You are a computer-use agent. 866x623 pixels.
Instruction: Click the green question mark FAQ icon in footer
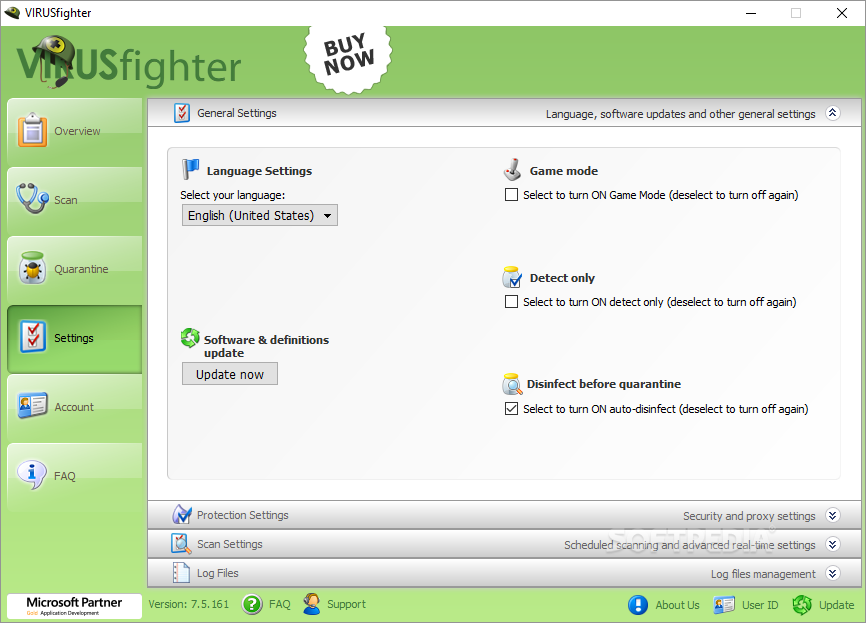(x=252, y=604)
